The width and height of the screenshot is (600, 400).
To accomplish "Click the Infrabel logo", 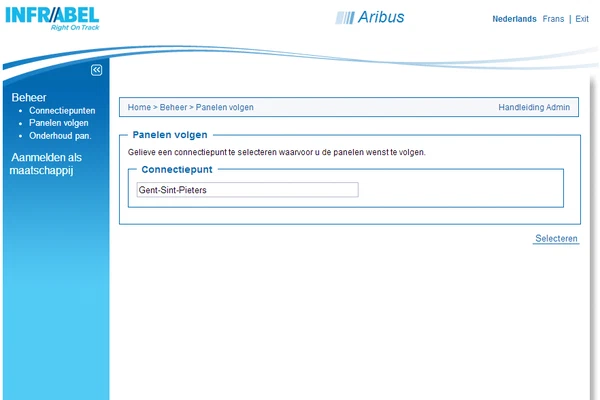I will (52, 18).
